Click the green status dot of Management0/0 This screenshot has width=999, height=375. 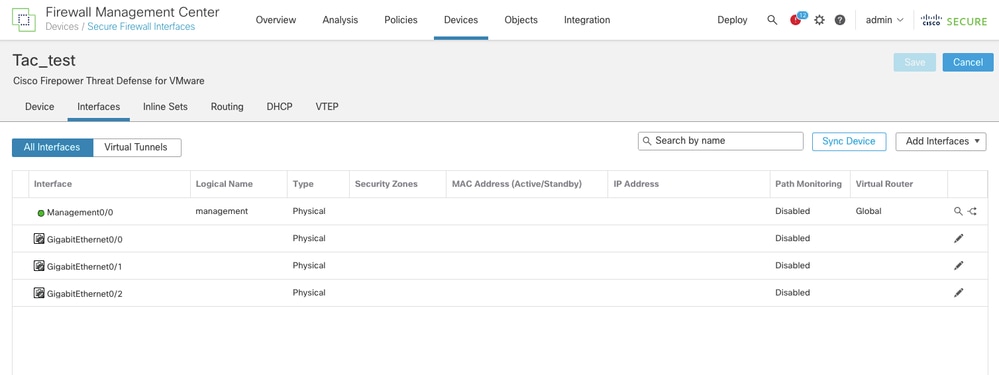41,213
